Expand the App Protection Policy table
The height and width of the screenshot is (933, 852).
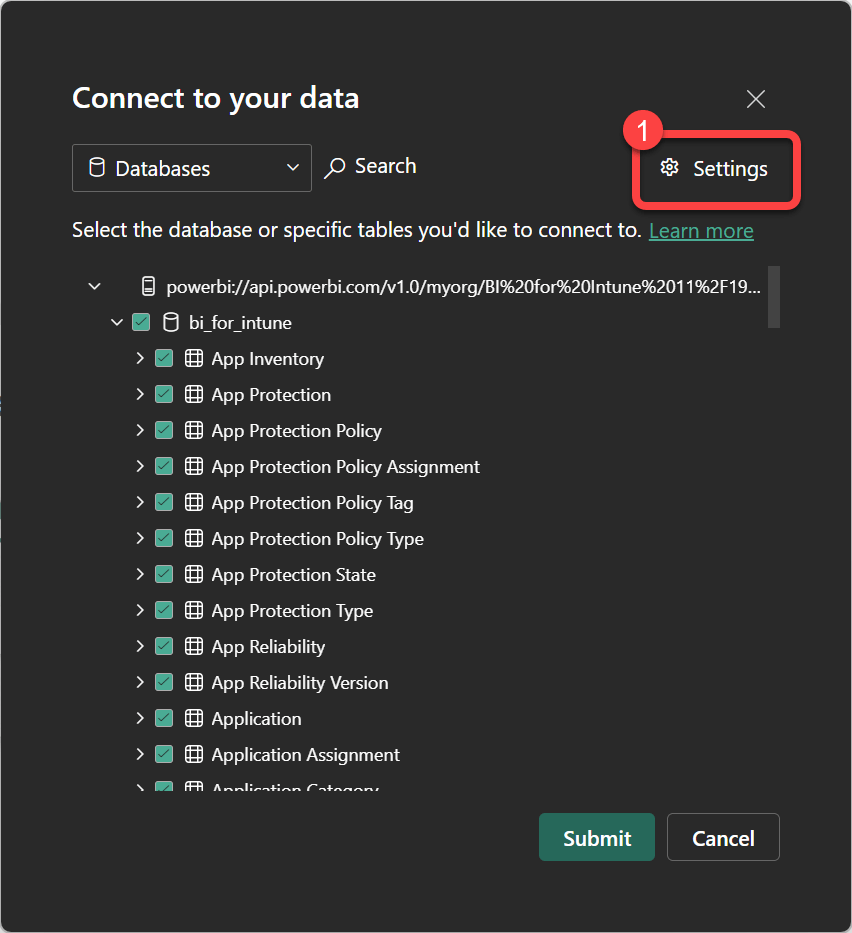pyautogui.click(x=140, y=430)
